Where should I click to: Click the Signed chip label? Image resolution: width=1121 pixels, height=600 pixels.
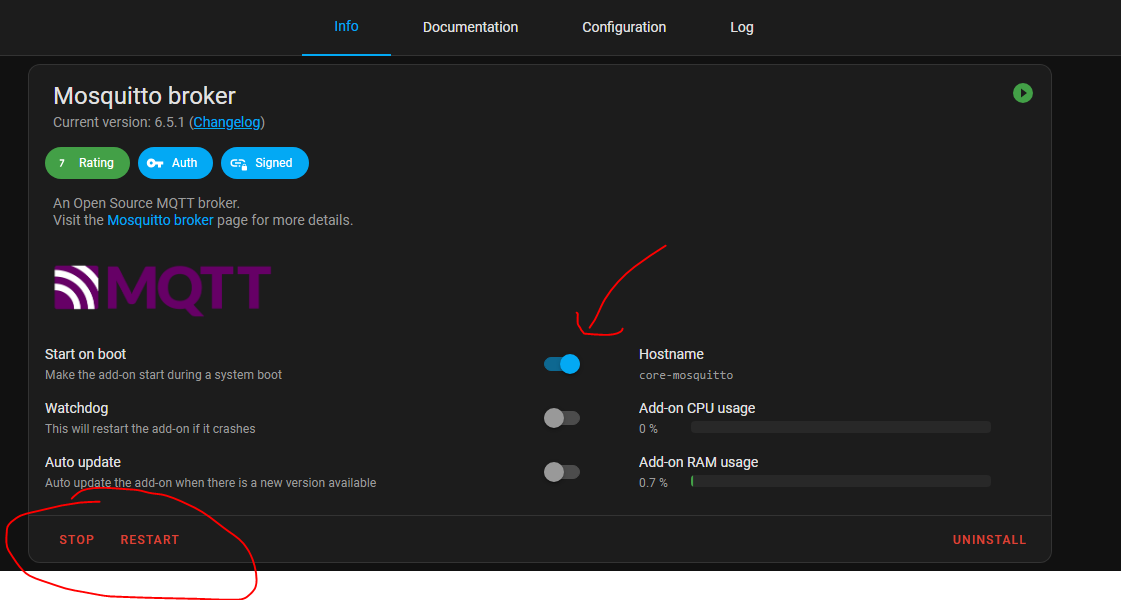(x=274, y=163)
